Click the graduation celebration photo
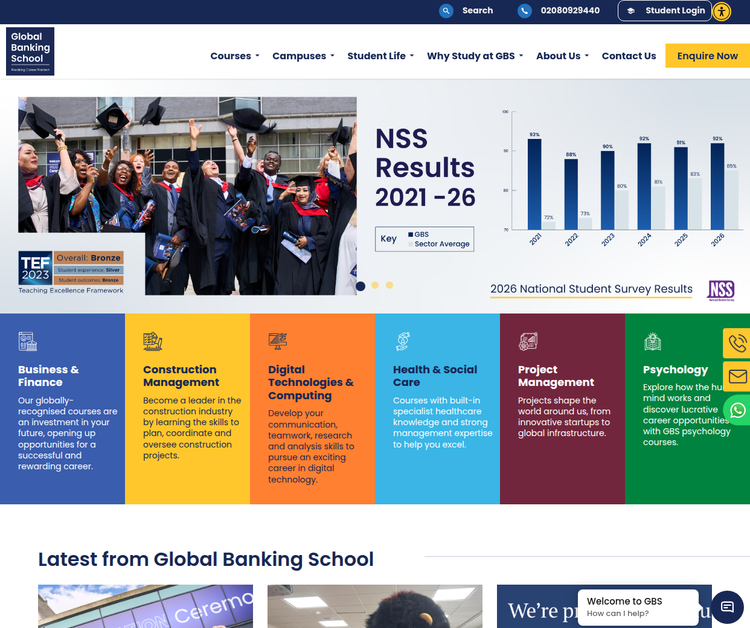Viewport: 750px width, 628px height. [x=188, y=196]
